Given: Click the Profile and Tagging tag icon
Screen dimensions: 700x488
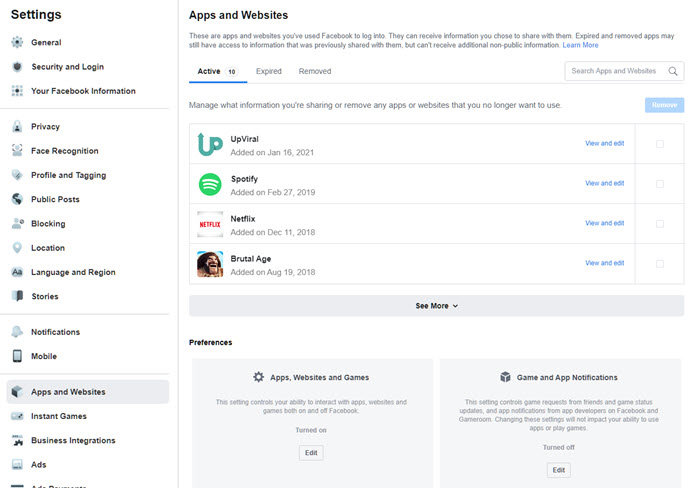Looking at the screenshot, I should point(17,175).
